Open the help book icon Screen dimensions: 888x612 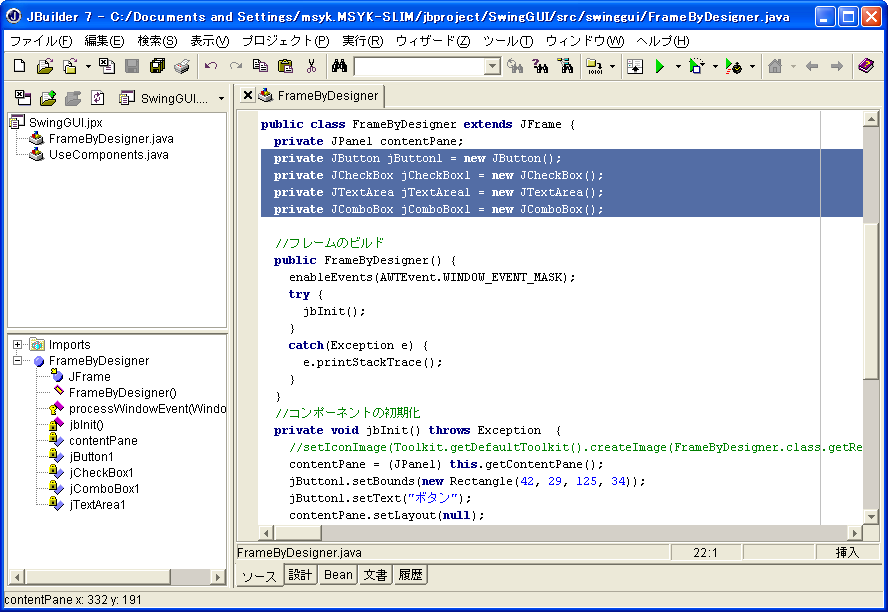click(x=866, y=66)
